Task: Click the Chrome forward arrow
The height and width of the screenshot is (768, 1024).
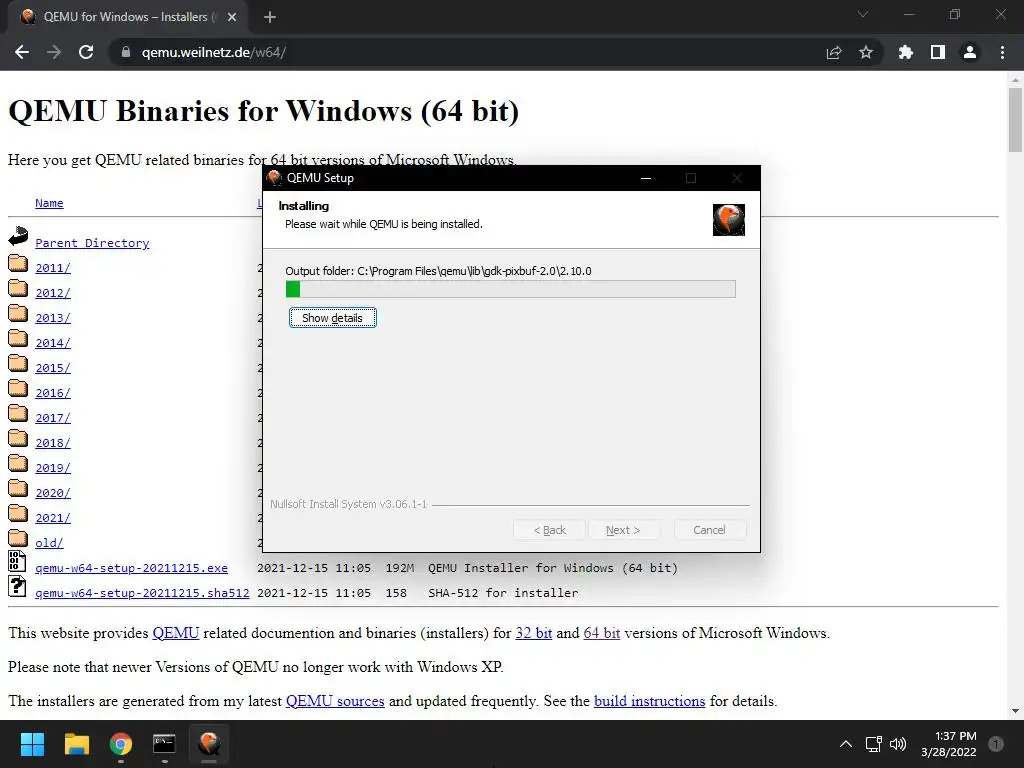Action: click(x=54, y=52)
